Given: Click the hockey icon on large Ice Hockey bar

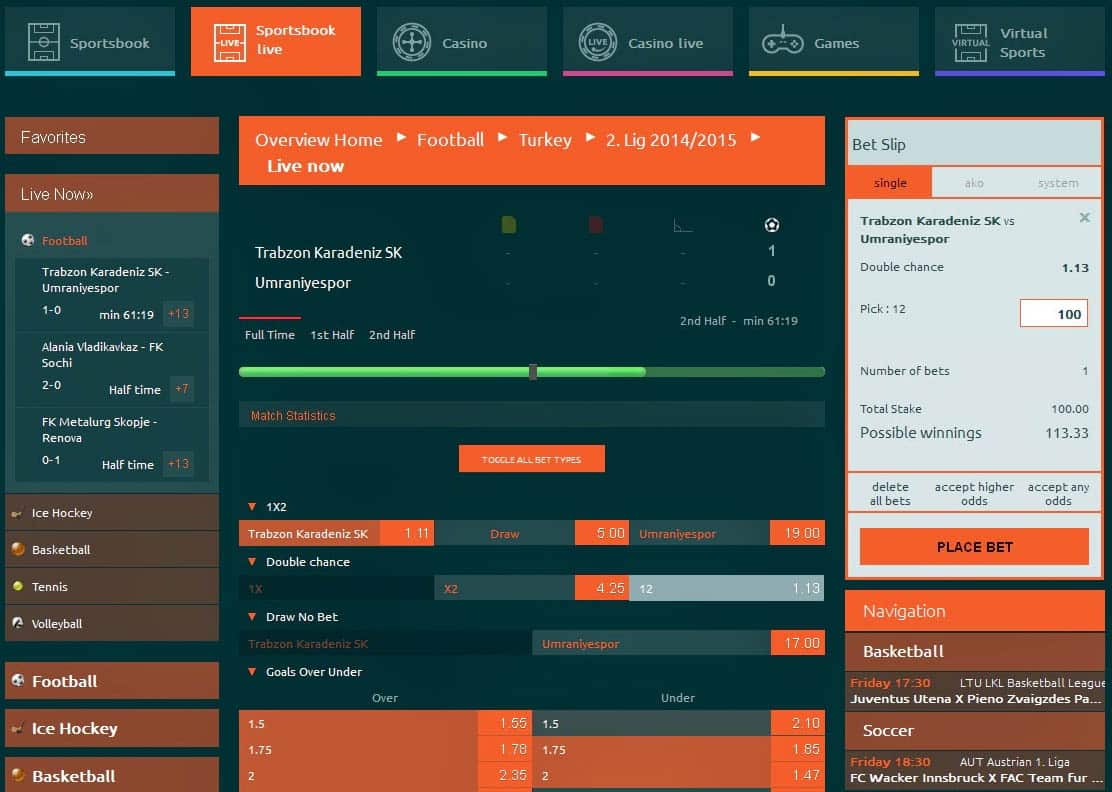Looking at the screenshot, I should (18, 728).
